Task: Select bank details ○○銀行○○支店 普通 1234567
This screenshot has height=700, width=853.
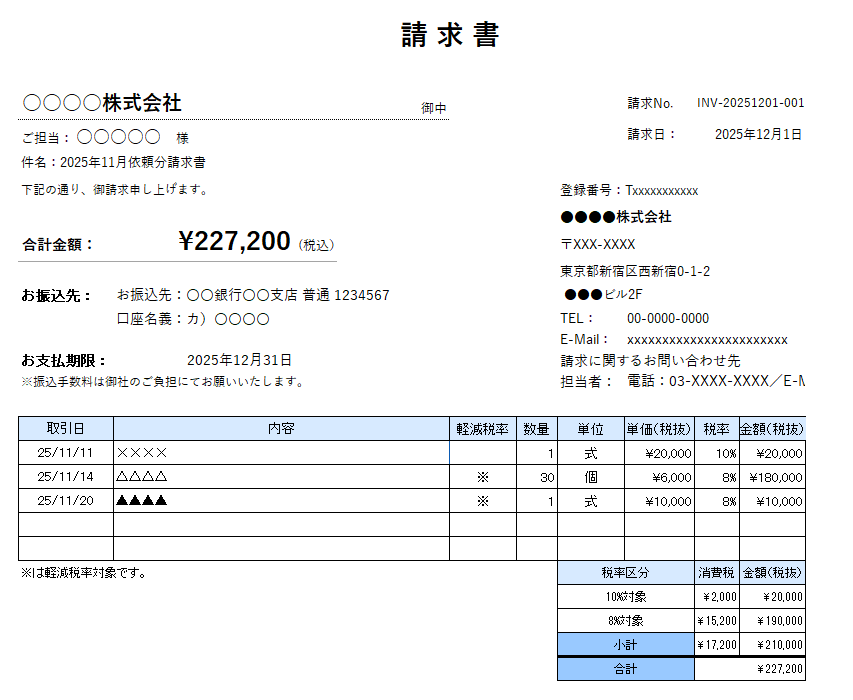Action: click(x=288, y=295)
